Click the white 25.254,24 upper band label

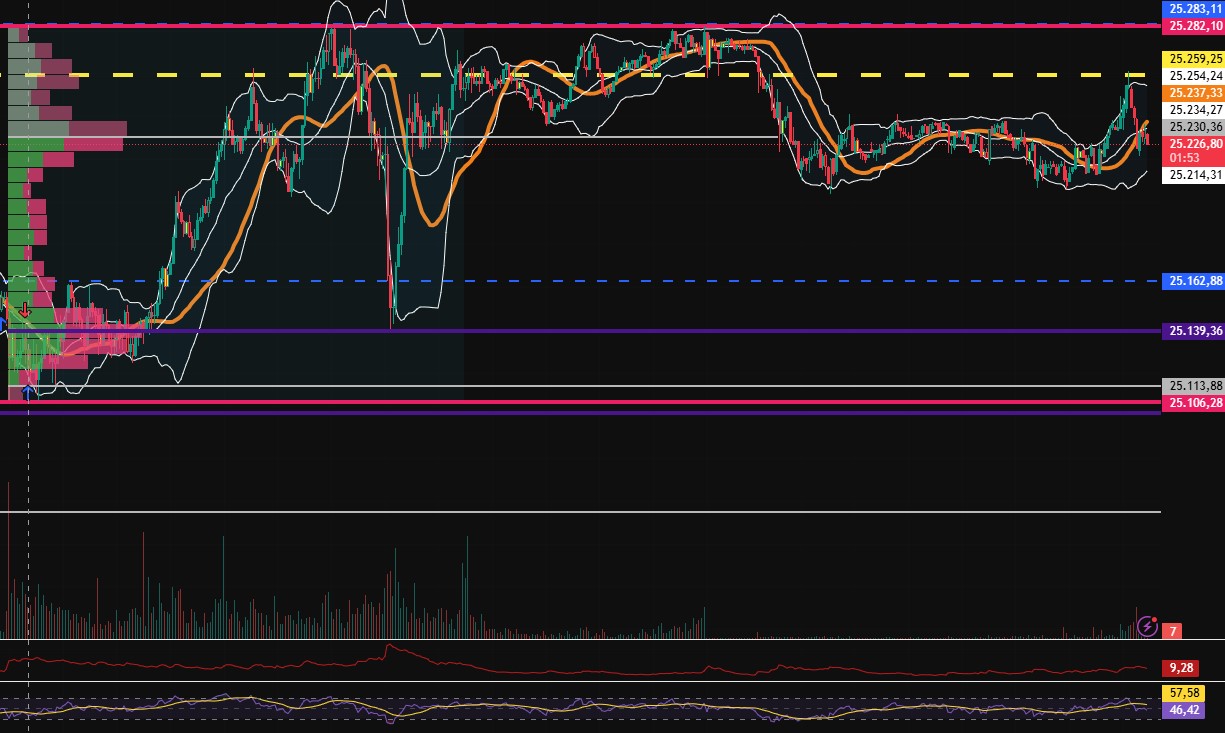click(1194, 76)
